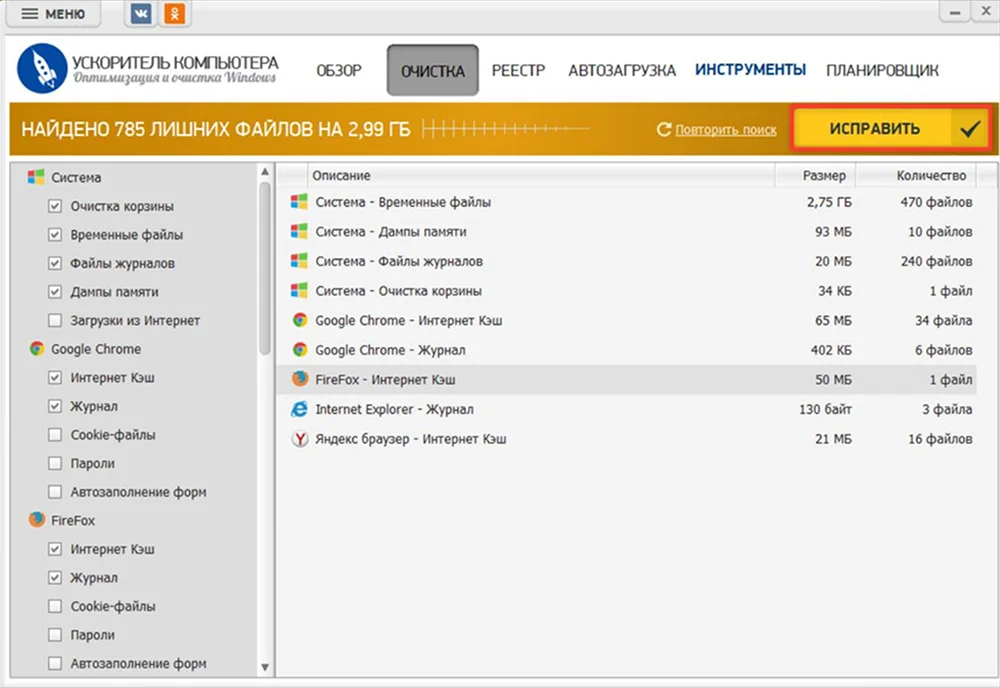Click the Firefox icon in the left sidebar
The height and width of the screenshot is (688, 1000).
click(x=37, y=521)
